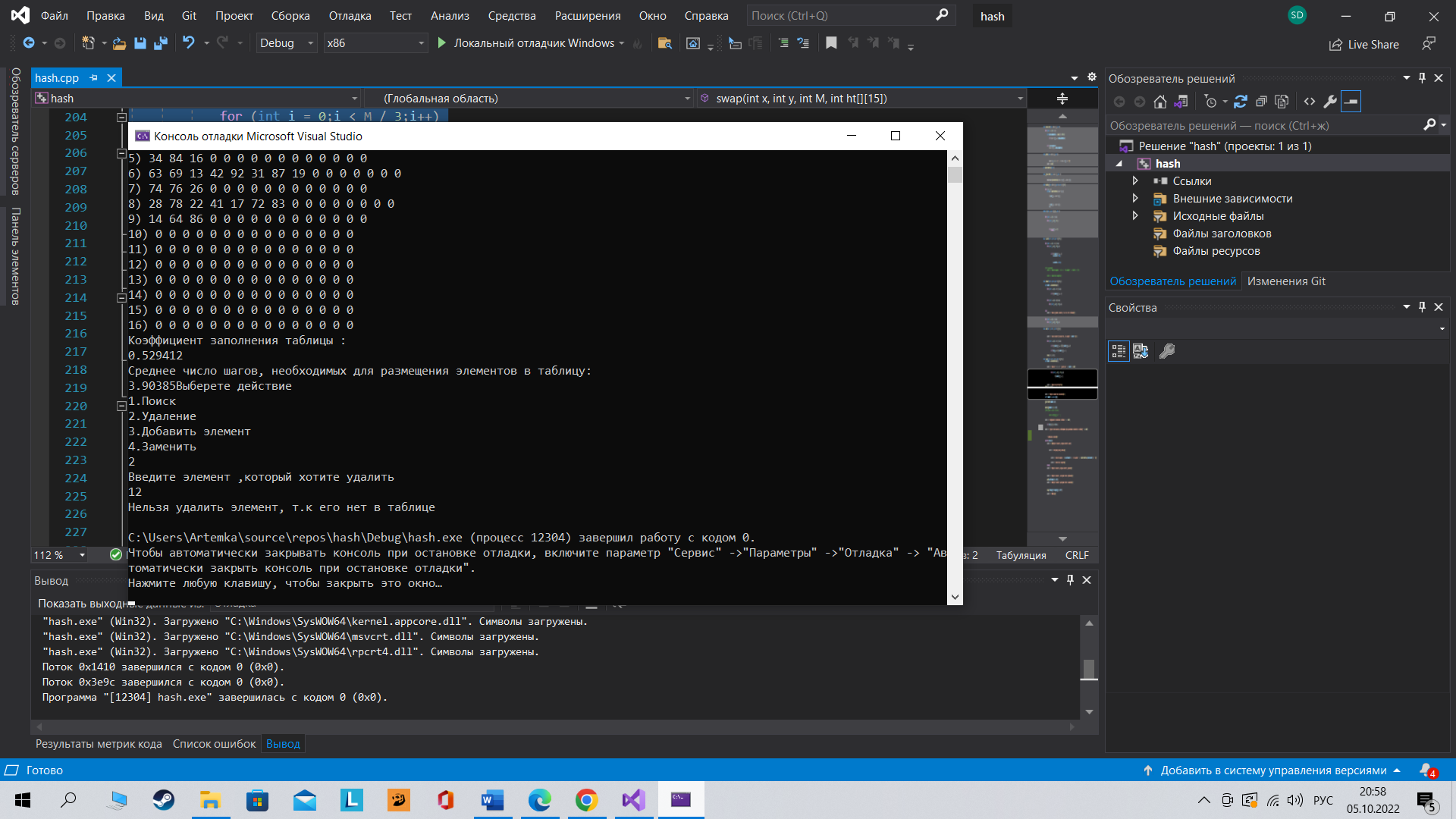This screenshot has height=819, width=1456.
Task: Click the Sync/Refresh icon in Solution Explorer
Action: pos(1241,102)
